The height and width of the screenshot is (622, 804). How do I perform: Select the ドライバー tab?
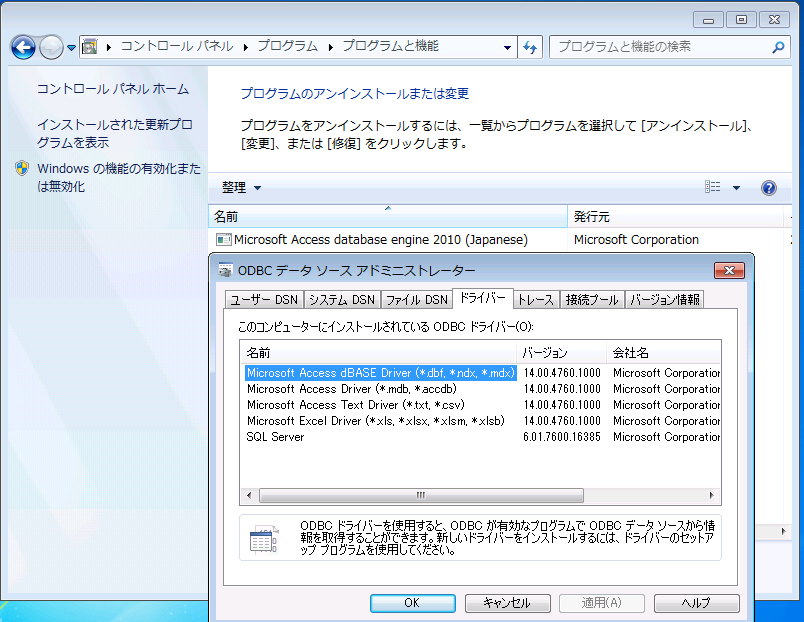point(483,298)
